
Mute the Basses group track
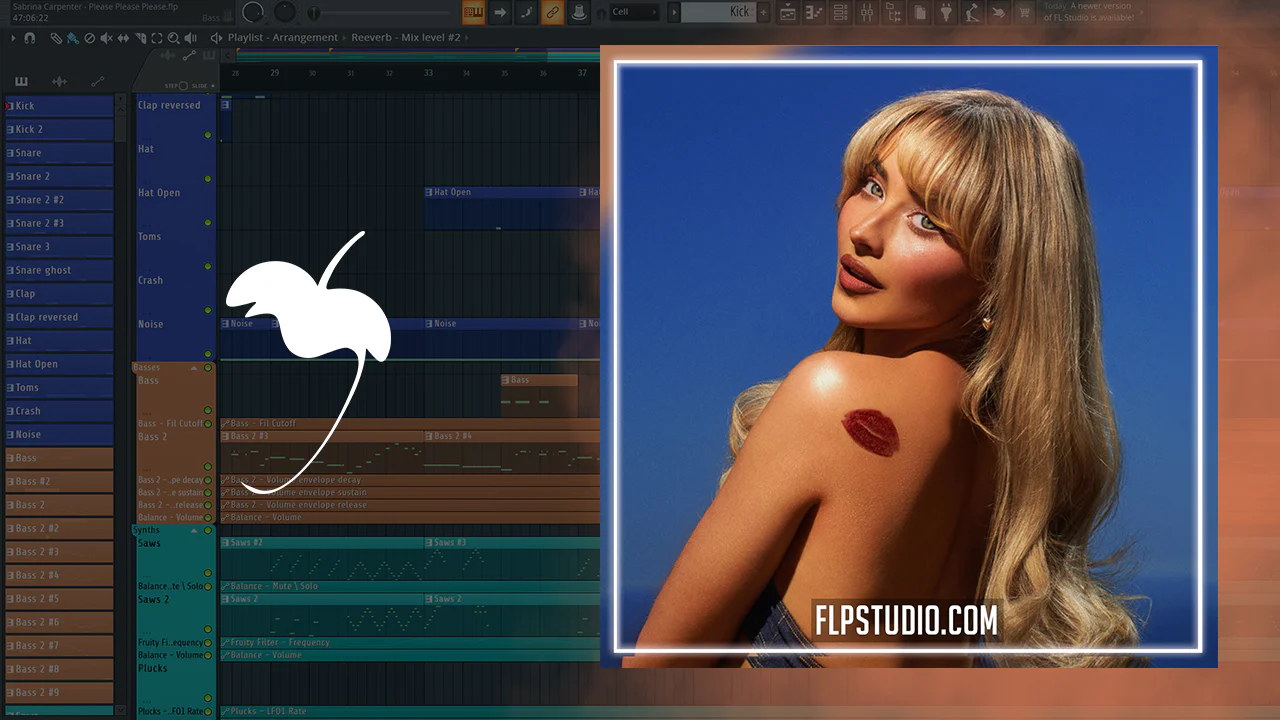(208, 368)
